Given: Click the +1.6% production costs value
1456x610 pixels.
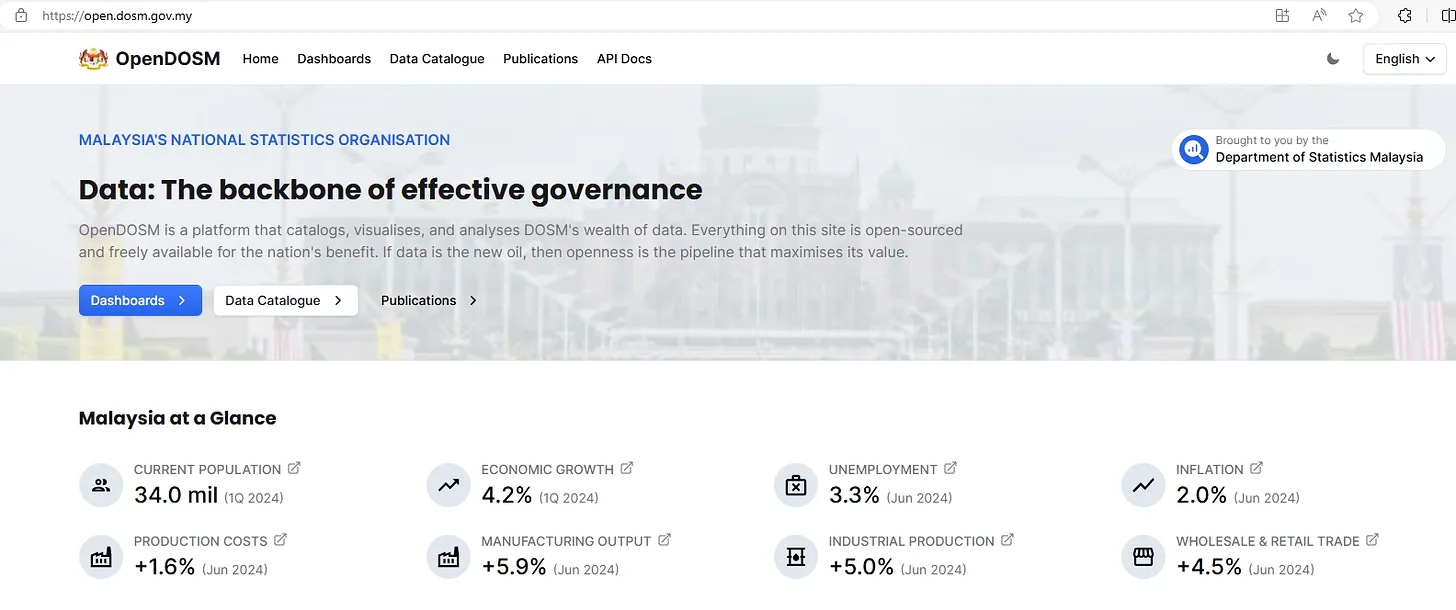Looking at the screenshot, I should [165, 567].
